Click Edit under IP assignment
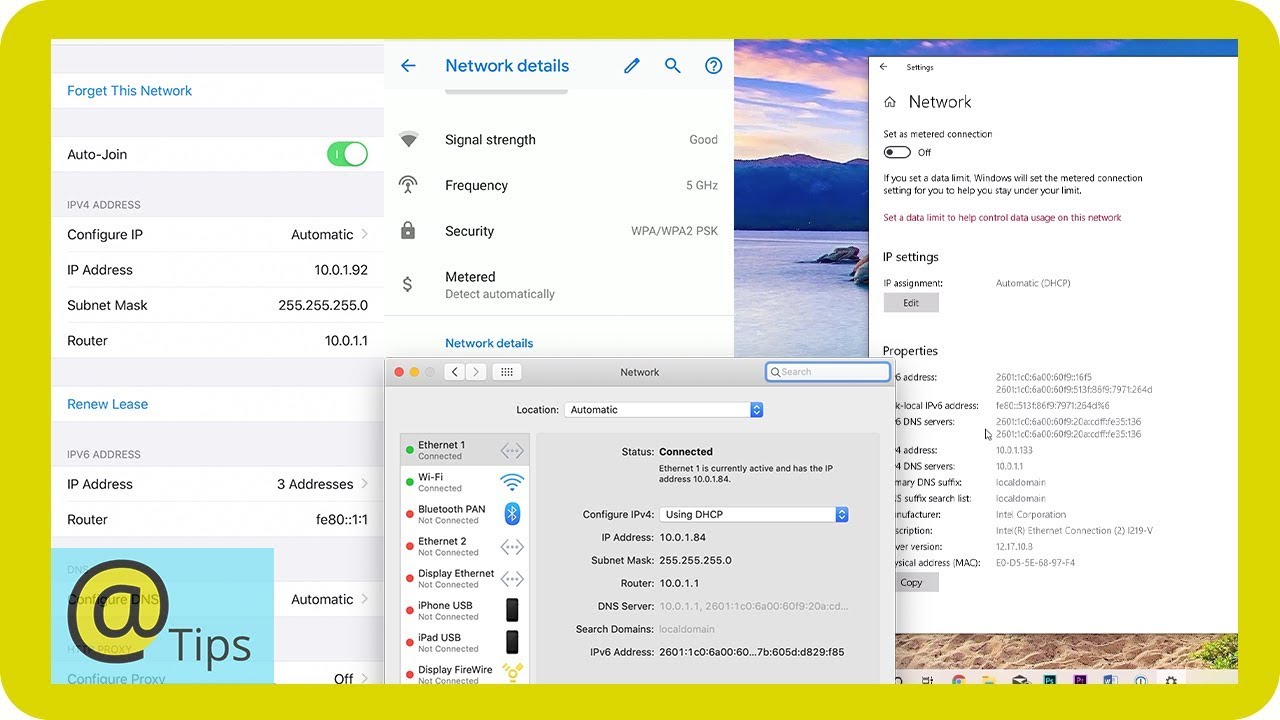Viewport: 1280px width, 720px height. (911, 303)
